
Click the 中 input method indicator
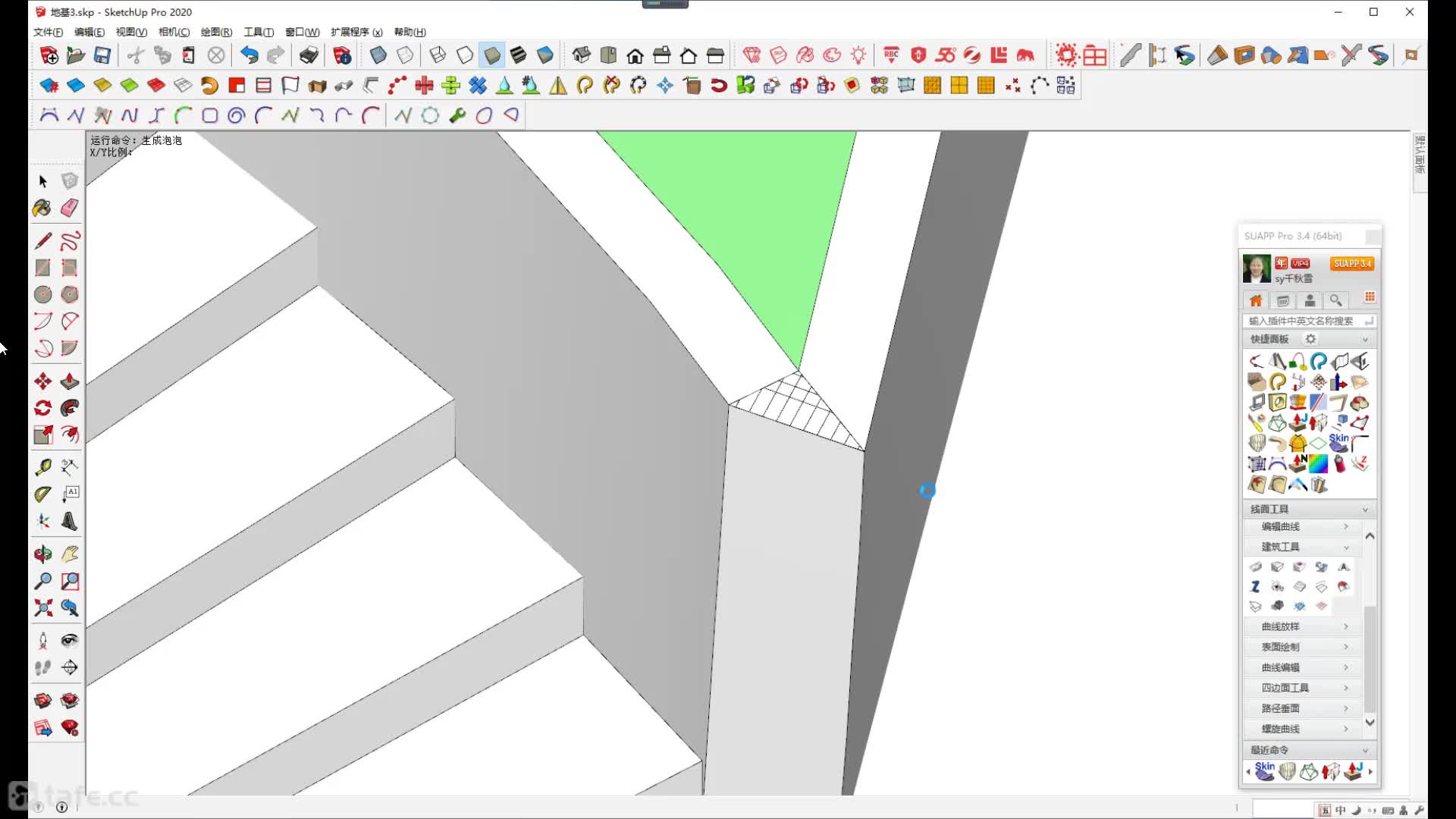click(1341, 810)
